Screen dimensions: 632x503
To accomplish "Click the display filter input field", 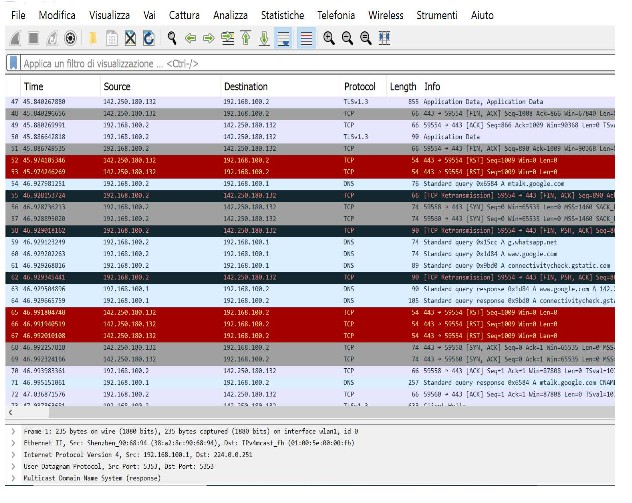I will (300, 63).
